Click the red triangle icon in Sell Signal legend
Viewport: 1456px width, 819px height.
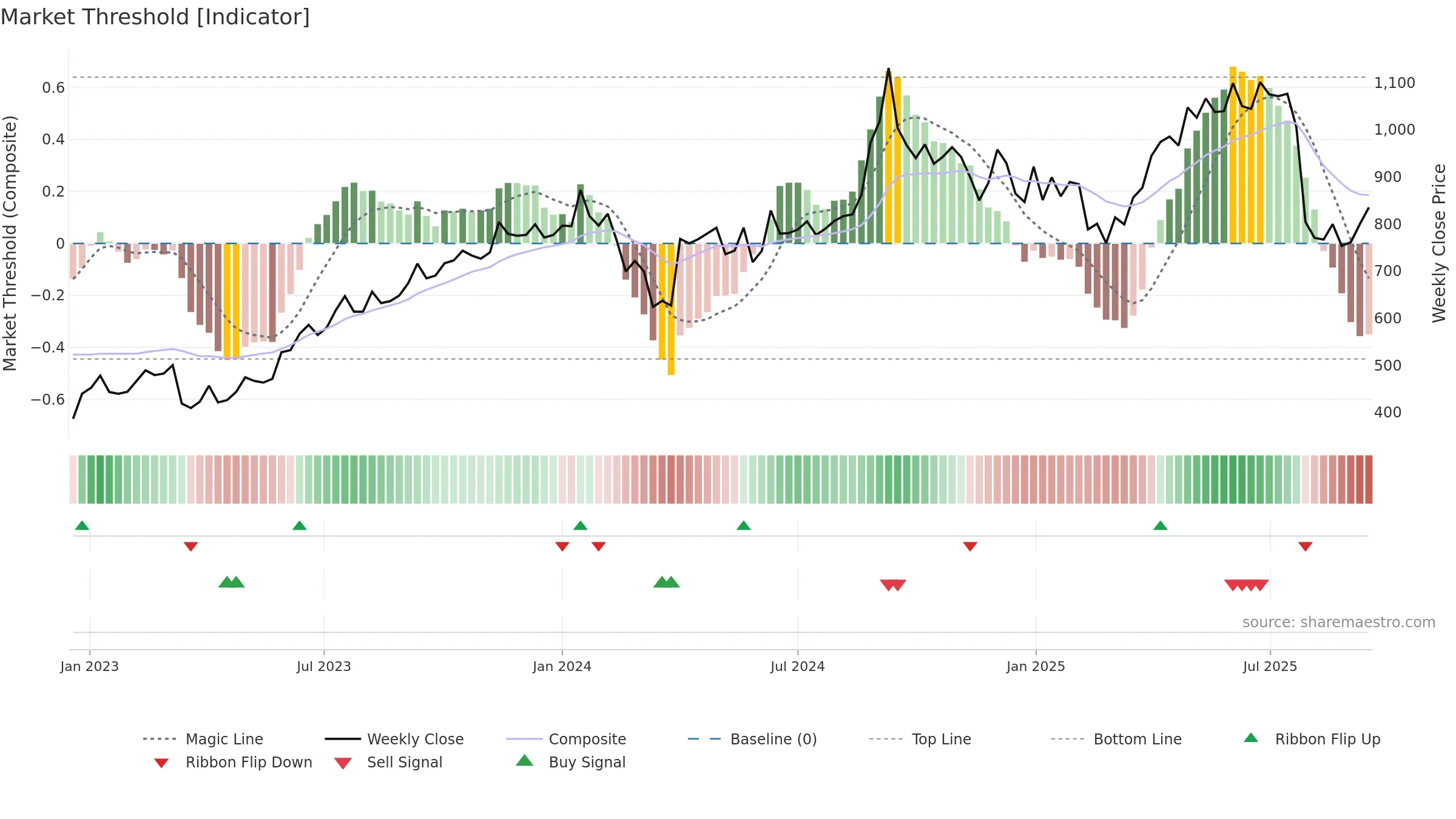[343, 763]
